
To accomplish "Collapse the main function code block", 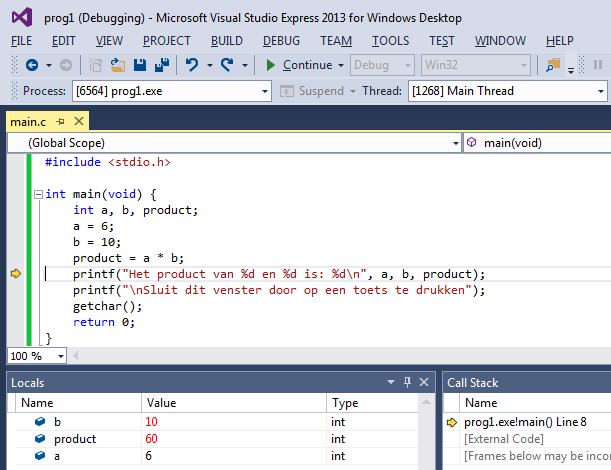I will [x=37, y=194].
